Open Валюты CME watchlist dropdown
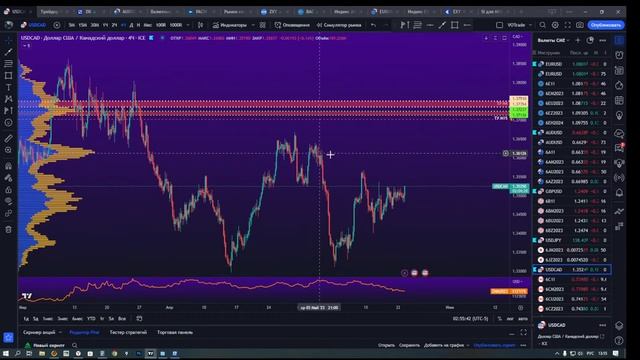 coord(553,40)
